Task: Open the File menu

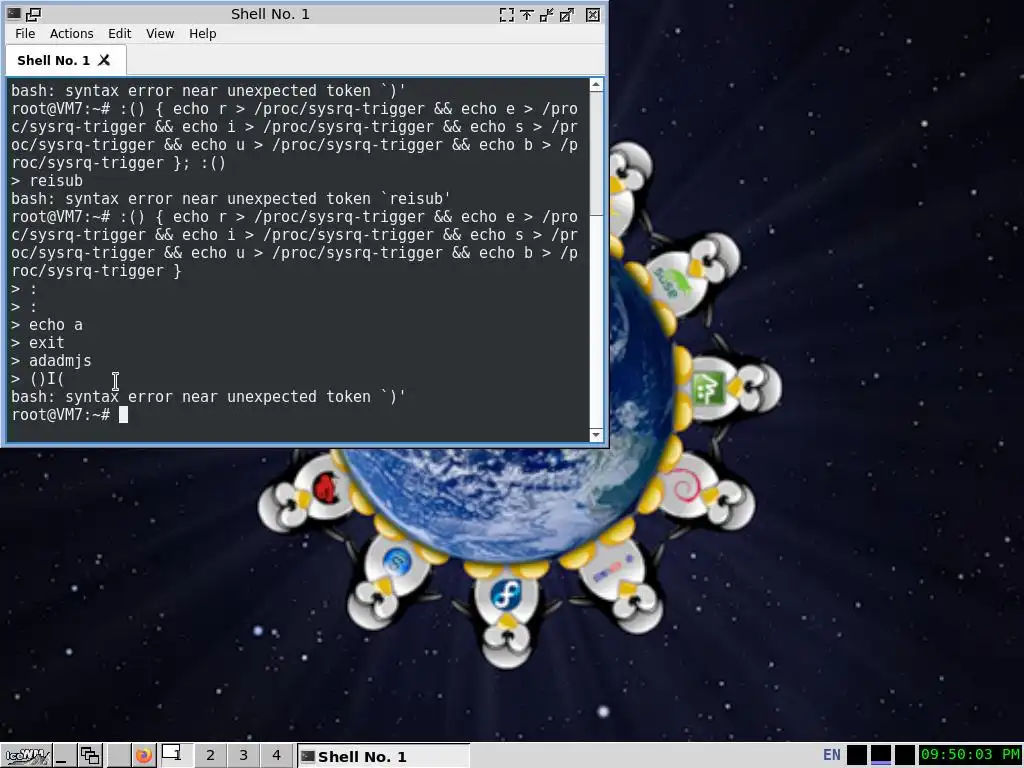Action: coord(25,33)
